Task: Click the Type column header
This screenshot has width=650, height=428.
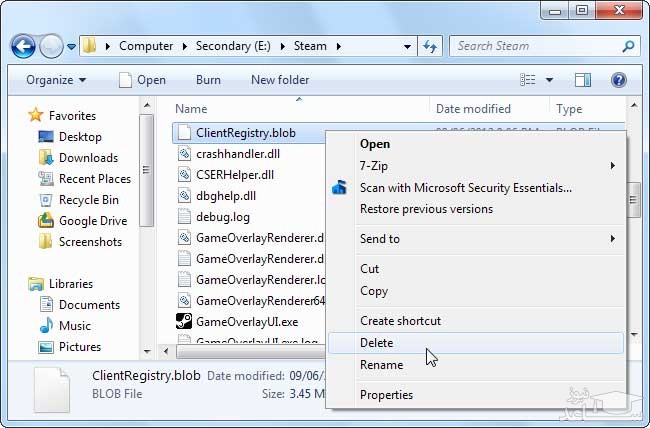Action: 569,109
